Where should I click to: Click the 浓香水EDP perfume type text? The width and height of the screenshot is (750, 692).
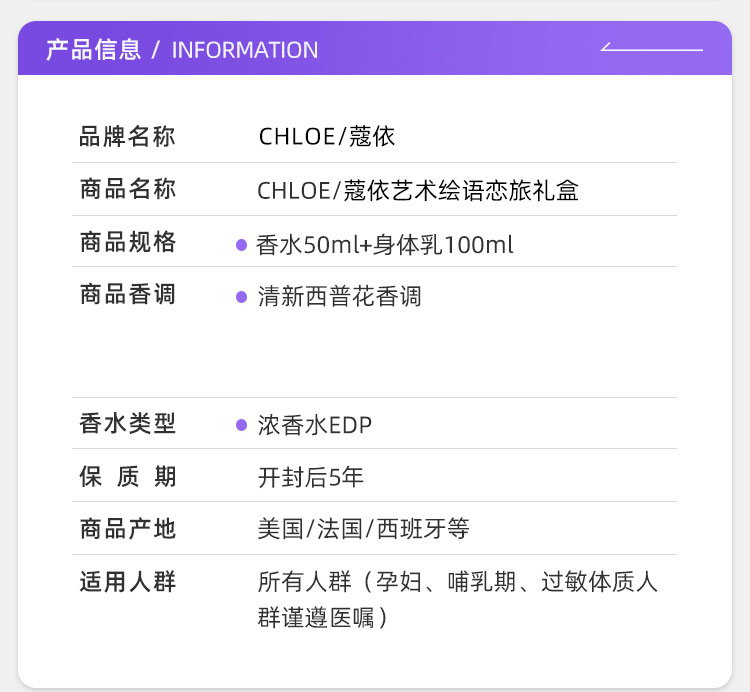coord(314,425)
